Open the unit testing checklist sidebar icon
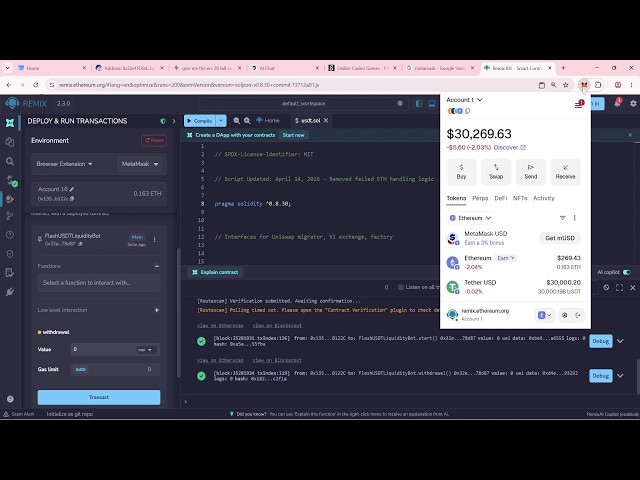This screenshot has height=480, width=640. click(10, 273)
